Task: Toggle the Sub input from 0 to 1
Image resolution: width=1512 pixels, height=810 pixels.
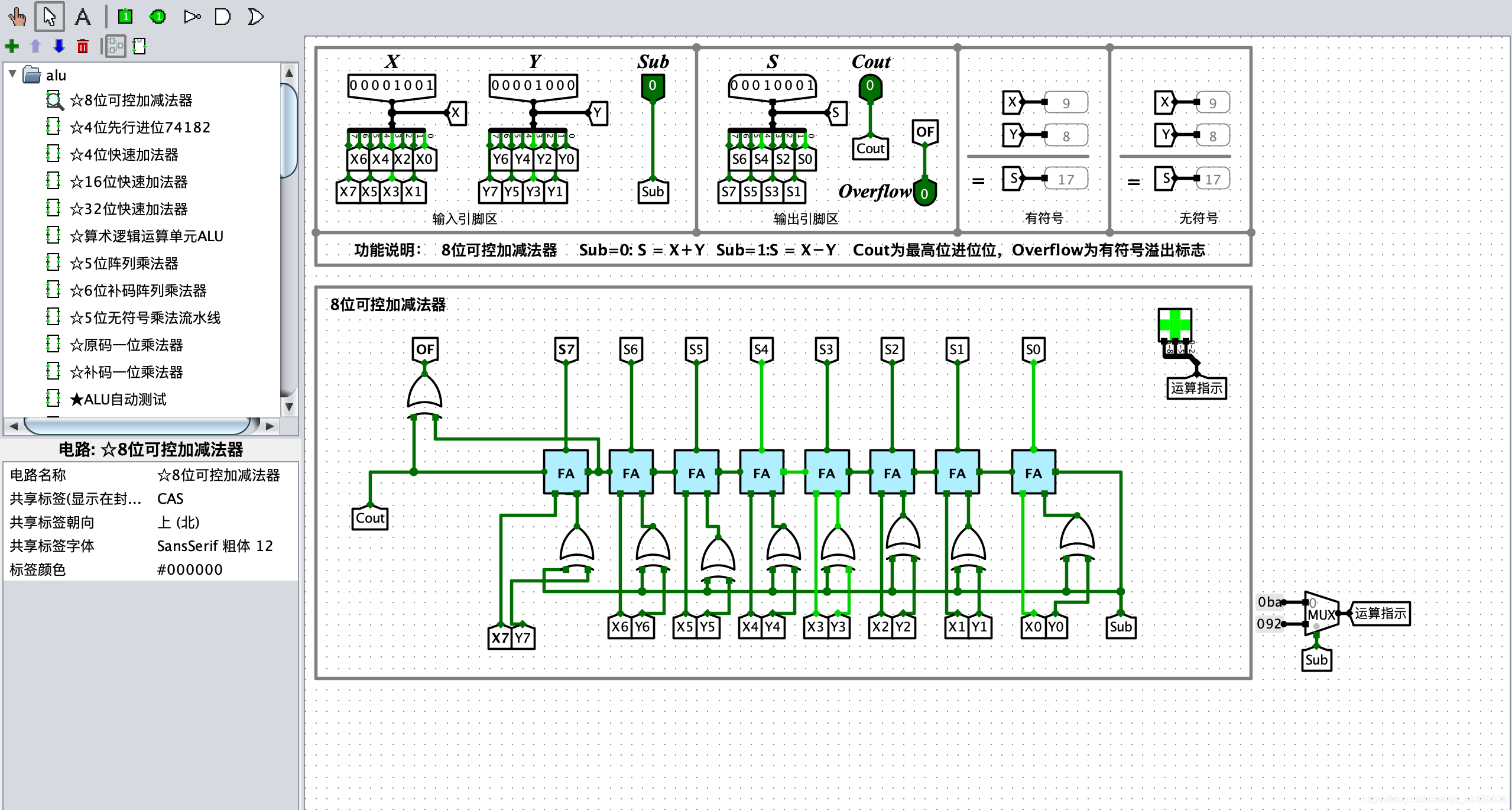Action: 651,87
